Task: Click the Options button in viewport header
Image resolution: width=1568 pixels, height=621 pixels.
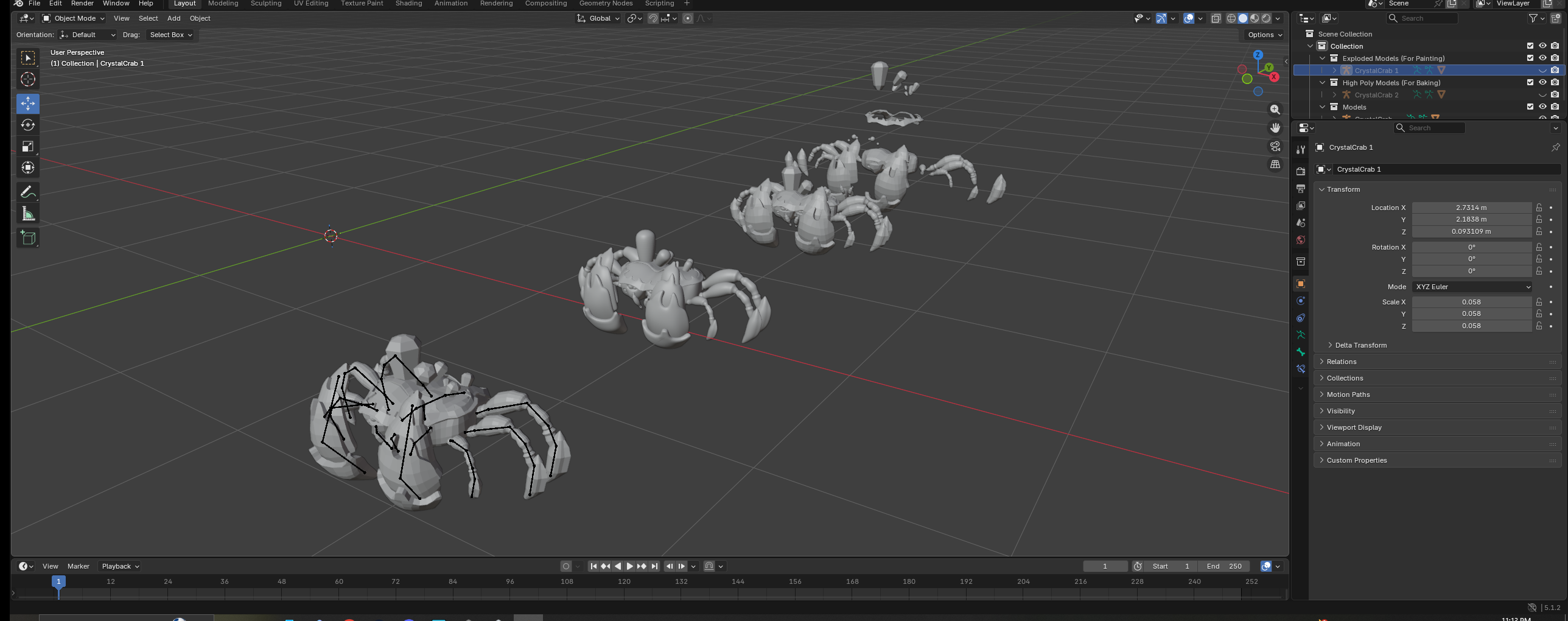Action: point(1264,35)
